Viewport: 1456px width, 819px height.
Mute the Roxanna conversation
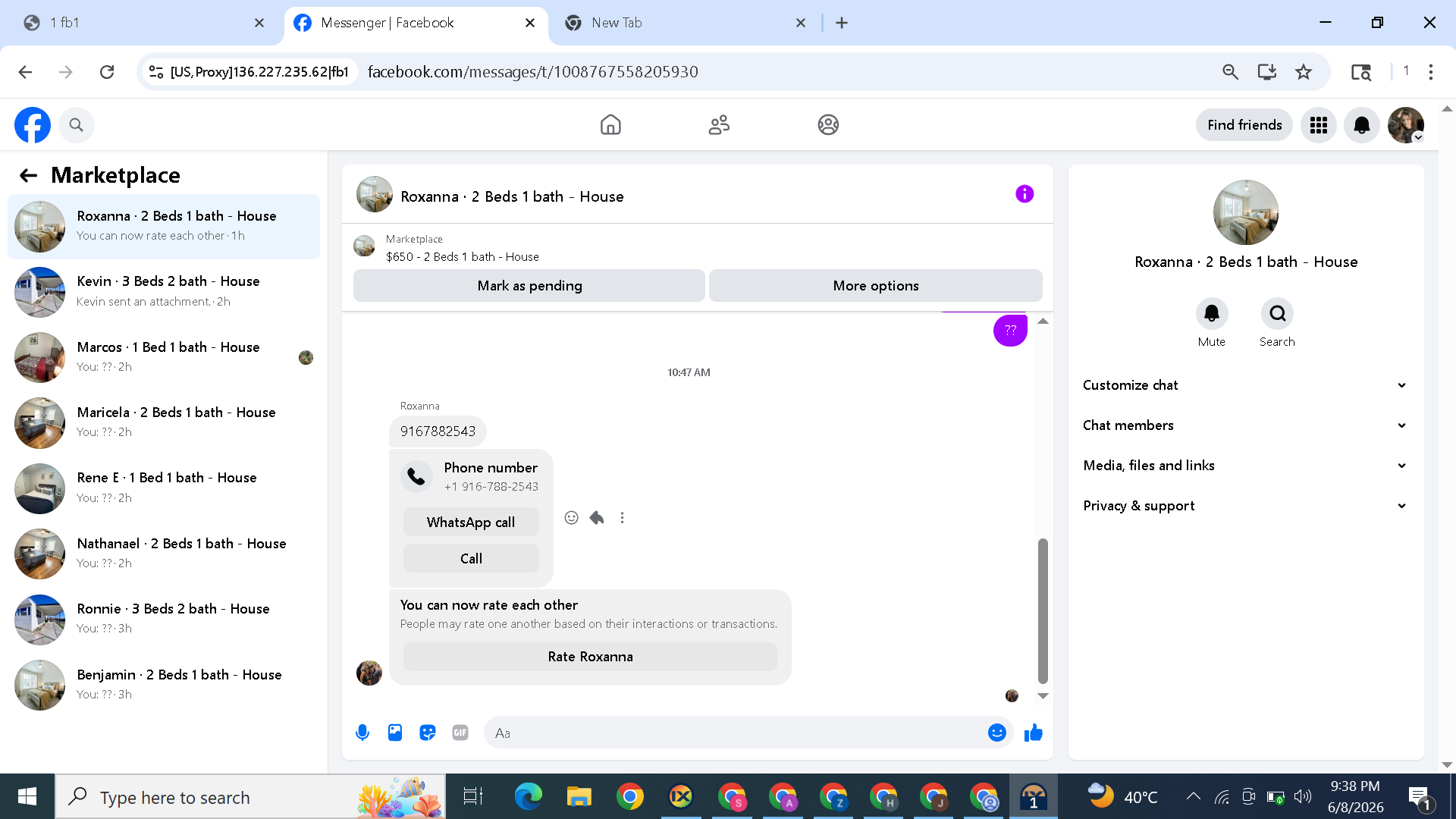coord(1212,313)
